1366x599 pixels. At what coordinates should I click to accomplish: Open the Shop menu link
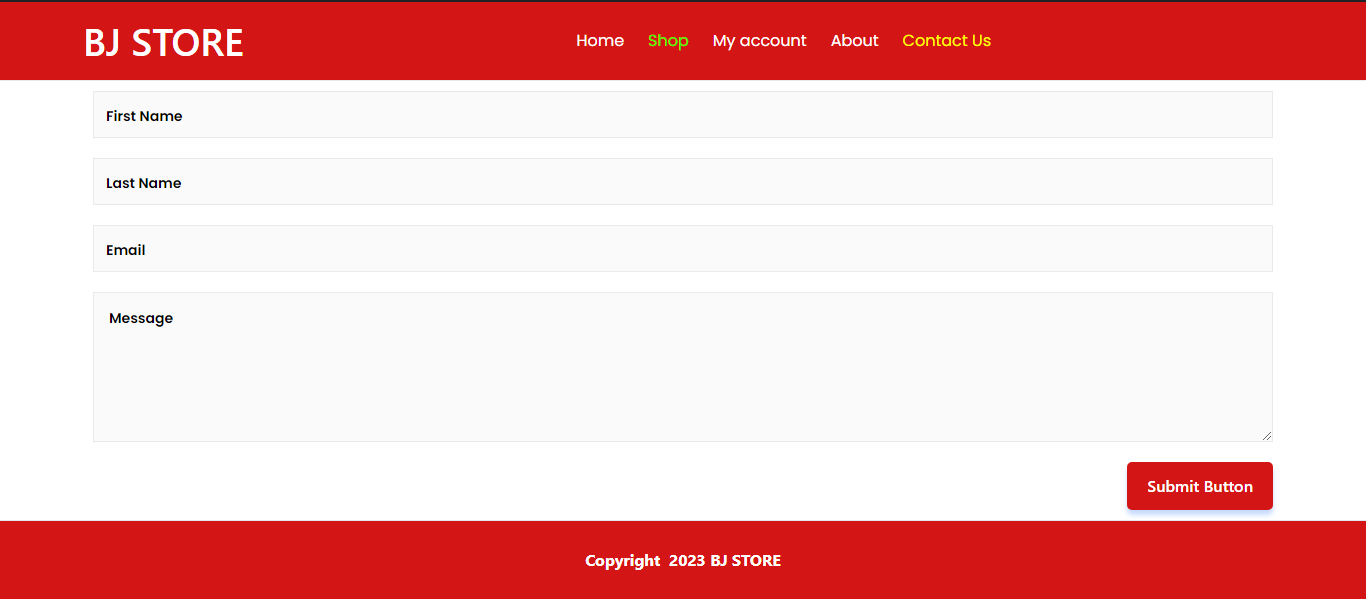(x=668, y=41)
